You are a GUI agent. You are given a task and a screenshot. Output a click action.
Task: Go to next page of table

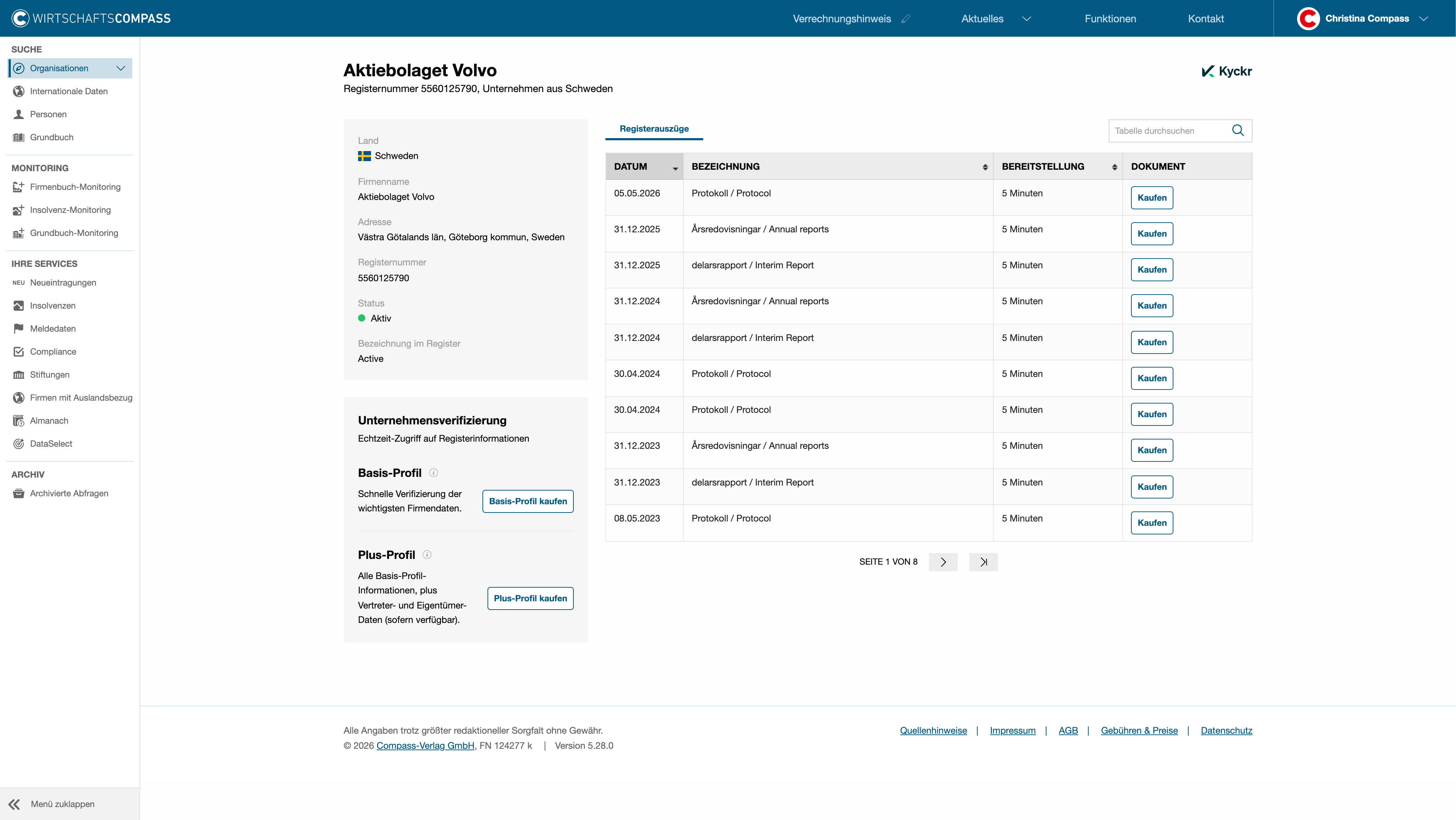pyautogui.click(x=943, y=562)
